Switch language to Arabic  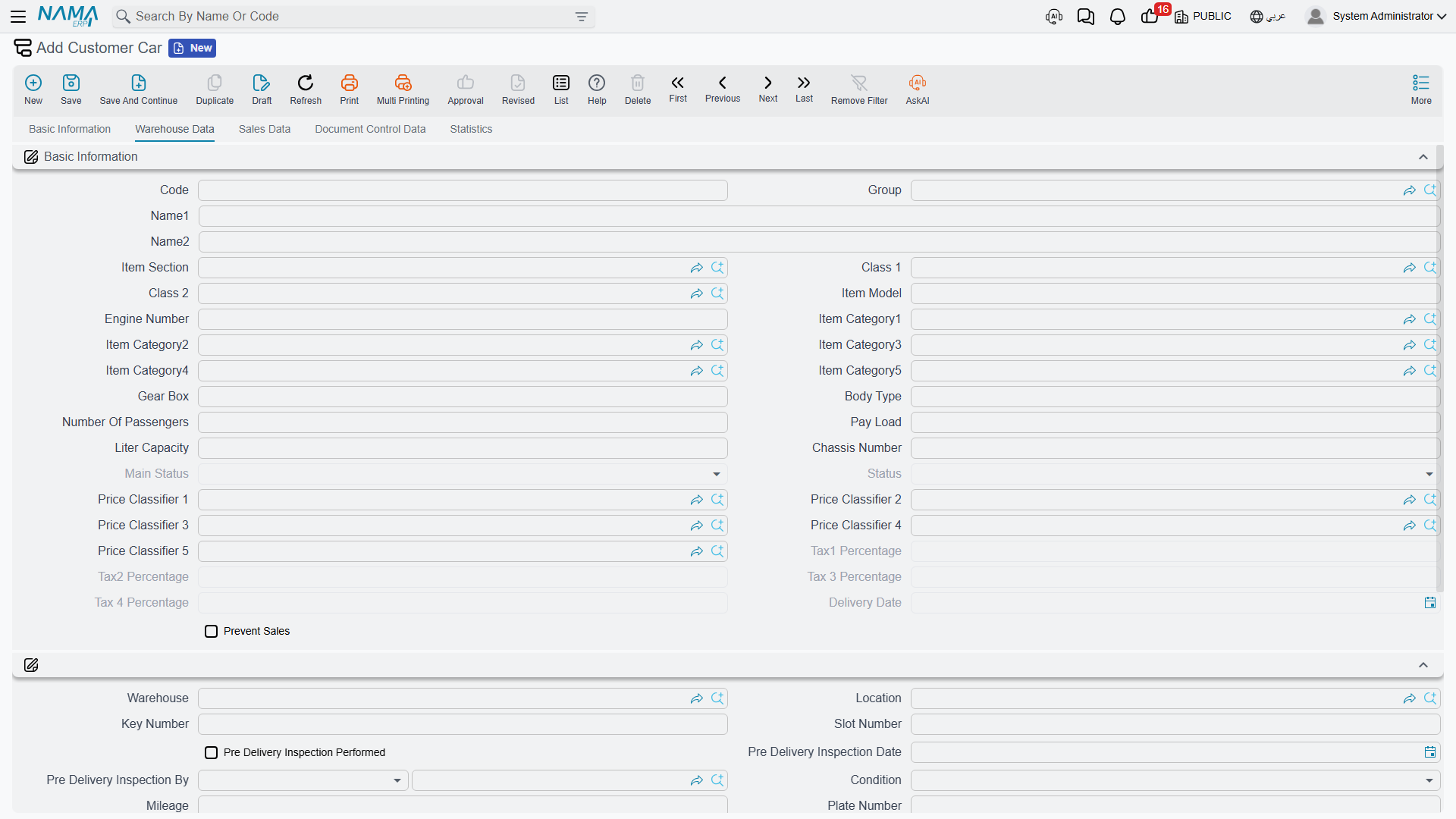pyautogui.click(x=1268, y=17)
